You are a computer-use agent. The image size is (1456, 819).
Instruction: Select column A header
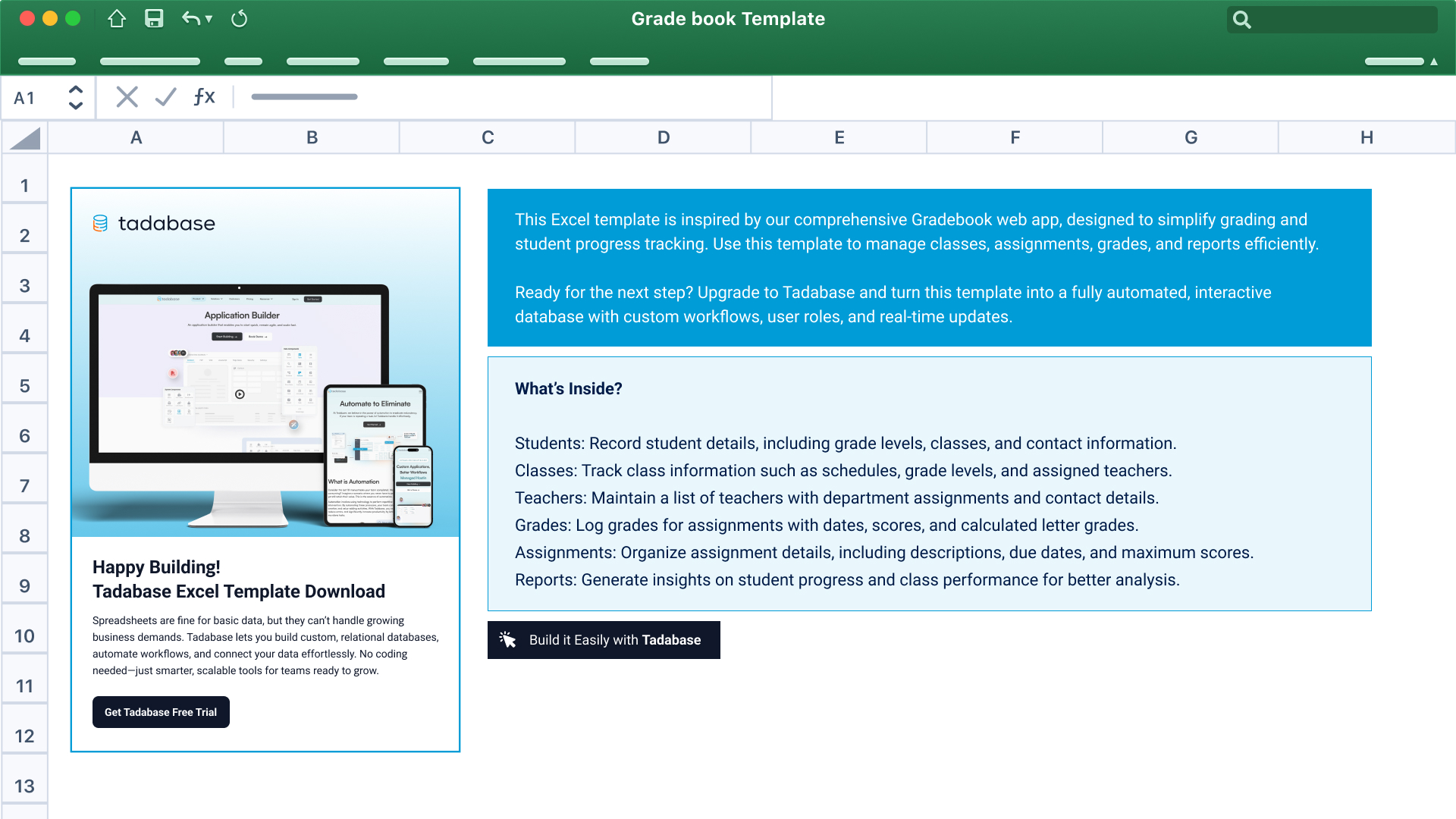[x=136, y=138]
